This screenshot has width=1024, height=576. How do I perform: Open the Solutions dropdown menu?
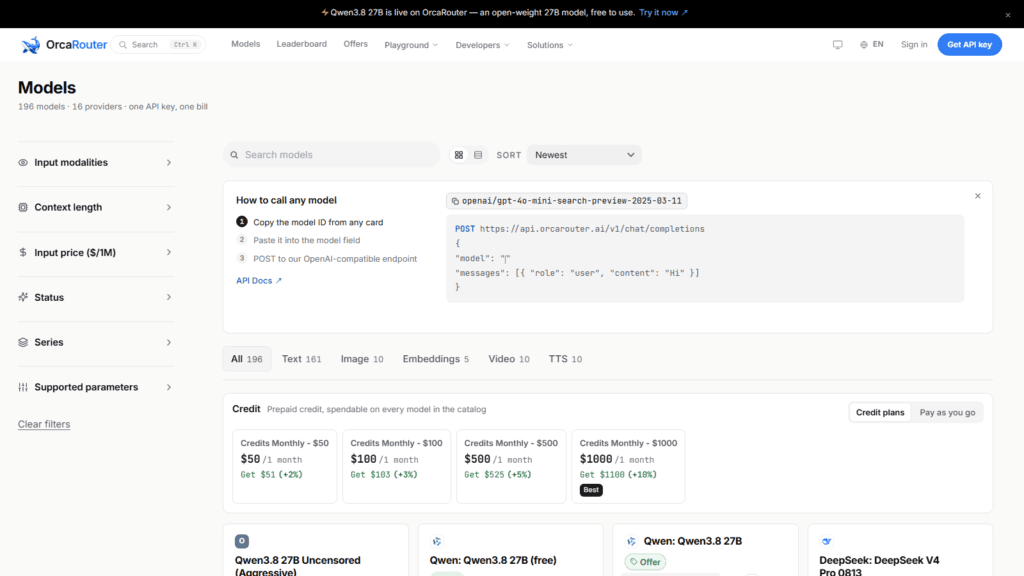(550, 45)
